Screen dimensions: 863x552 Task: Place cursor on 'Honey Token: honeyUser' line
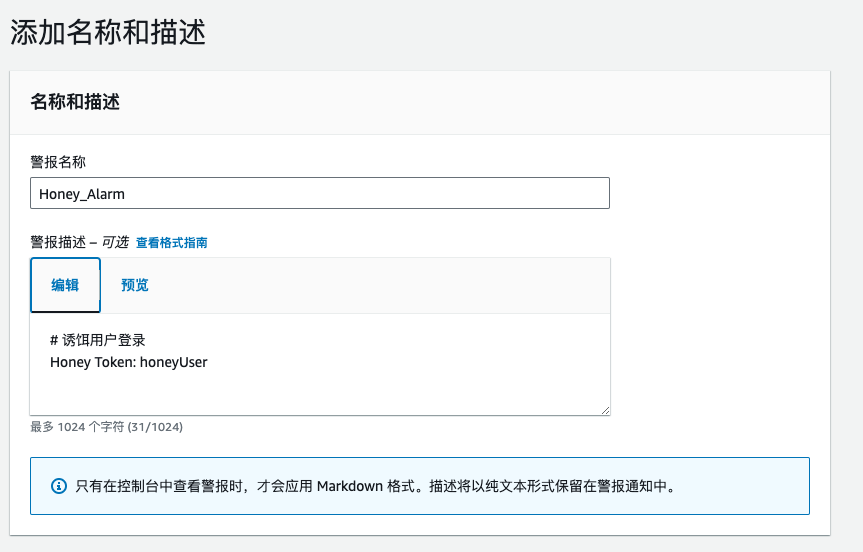click(128, 362)
